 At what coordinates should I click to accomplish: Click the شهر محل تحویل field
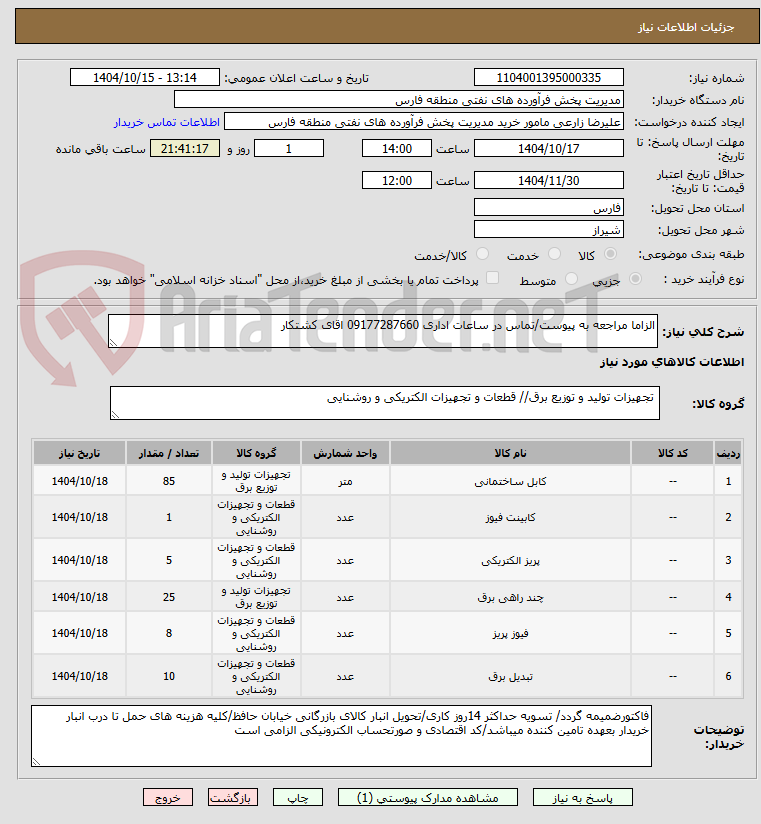coord(549,230)
